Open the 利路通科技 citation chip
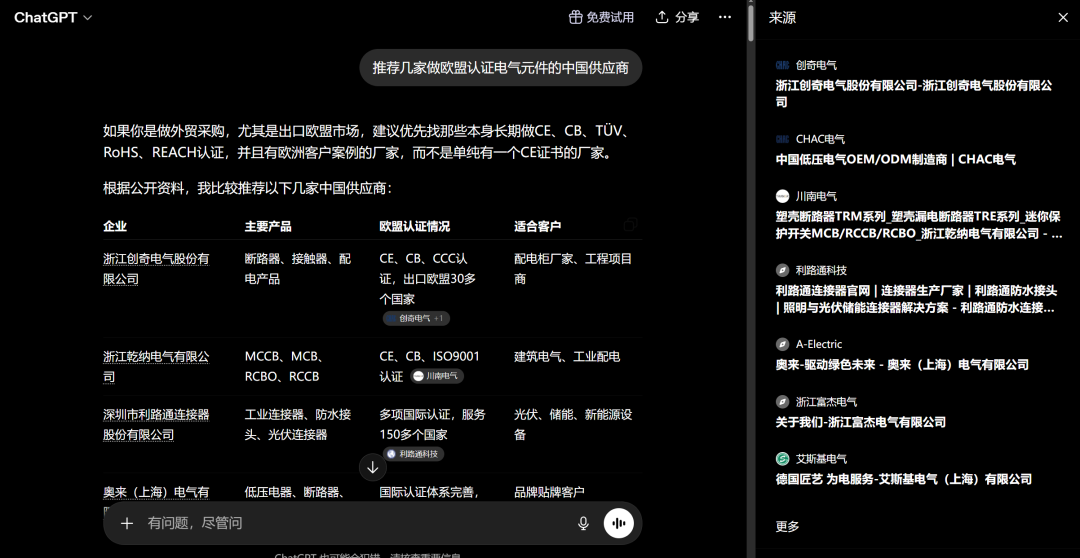 413,454
